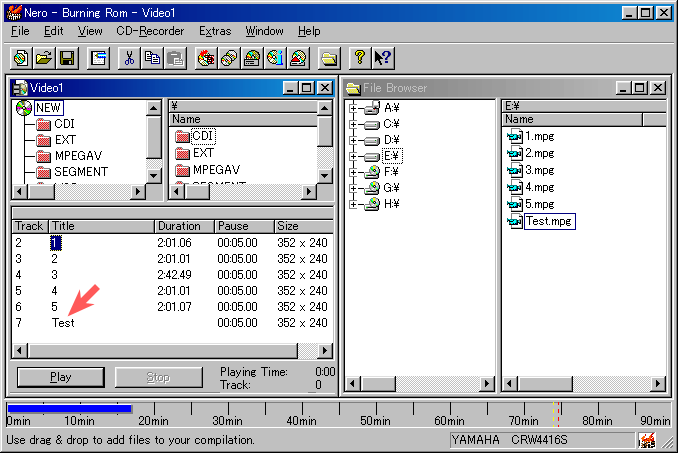Viewport: 678px width, 453px height.
Task: Open File Browser via folder toolbar icon
Action: [x=329, y=58]
